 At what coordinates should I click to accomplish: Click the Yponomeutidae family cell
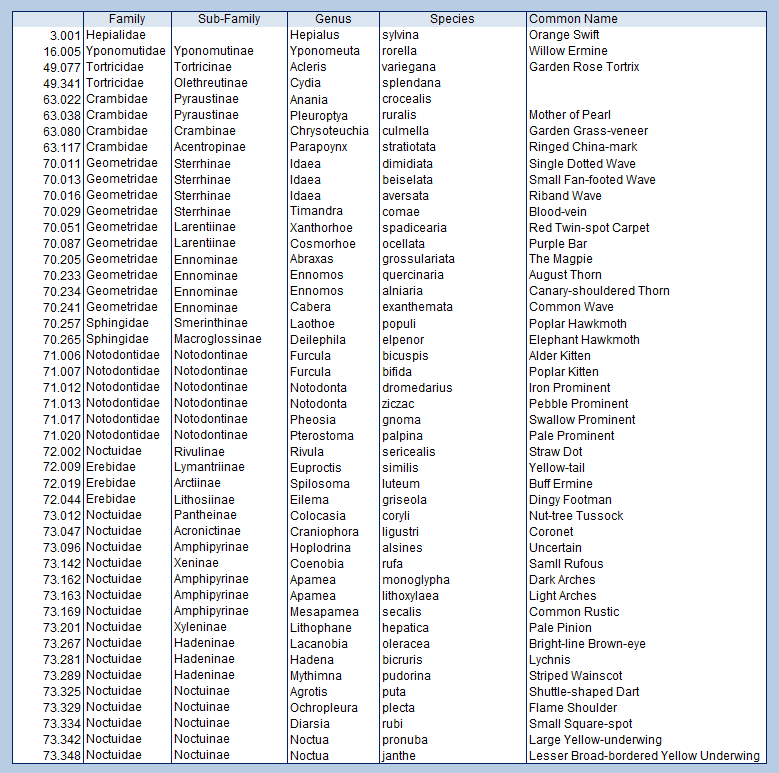pos(126,51)
